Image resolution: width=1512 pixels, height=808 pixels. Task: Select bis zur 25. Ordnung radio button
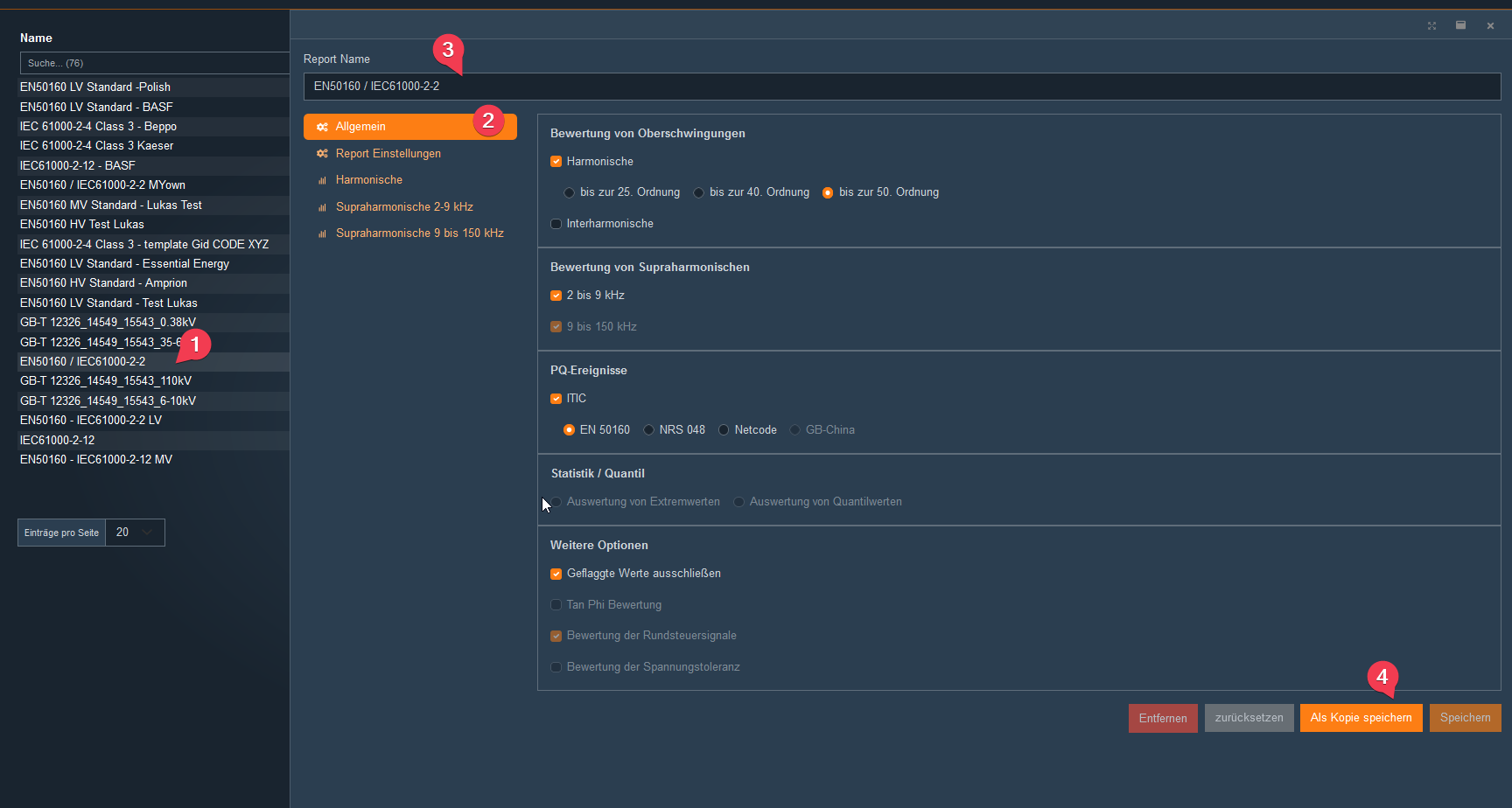point(570,192)
